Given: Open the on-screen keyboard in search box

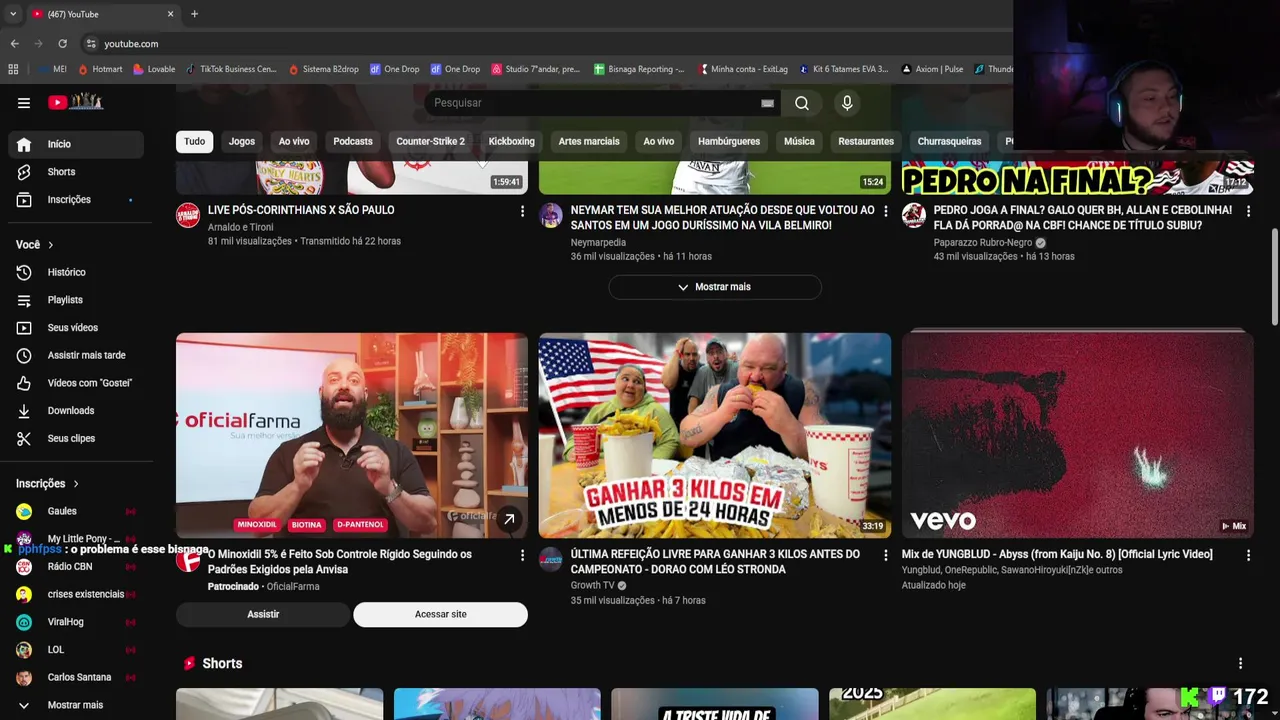Looking at the screenshot, I should coord(767,103).
